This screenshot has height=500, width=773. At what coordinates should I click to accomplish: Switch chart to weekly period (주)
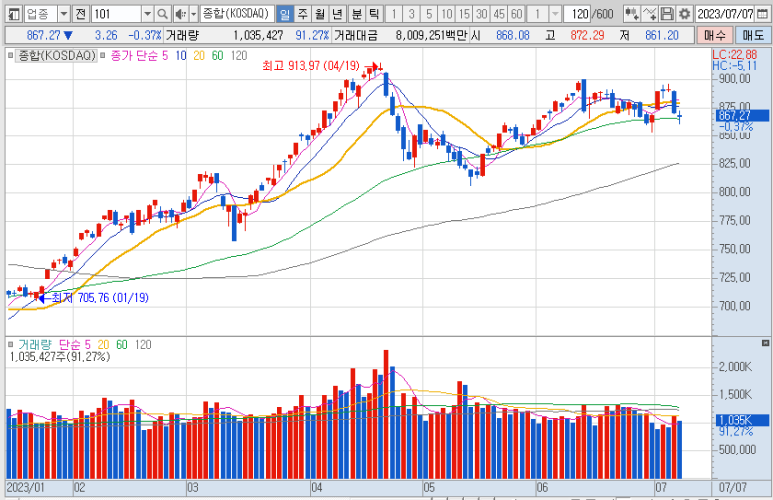coord(302,14)
